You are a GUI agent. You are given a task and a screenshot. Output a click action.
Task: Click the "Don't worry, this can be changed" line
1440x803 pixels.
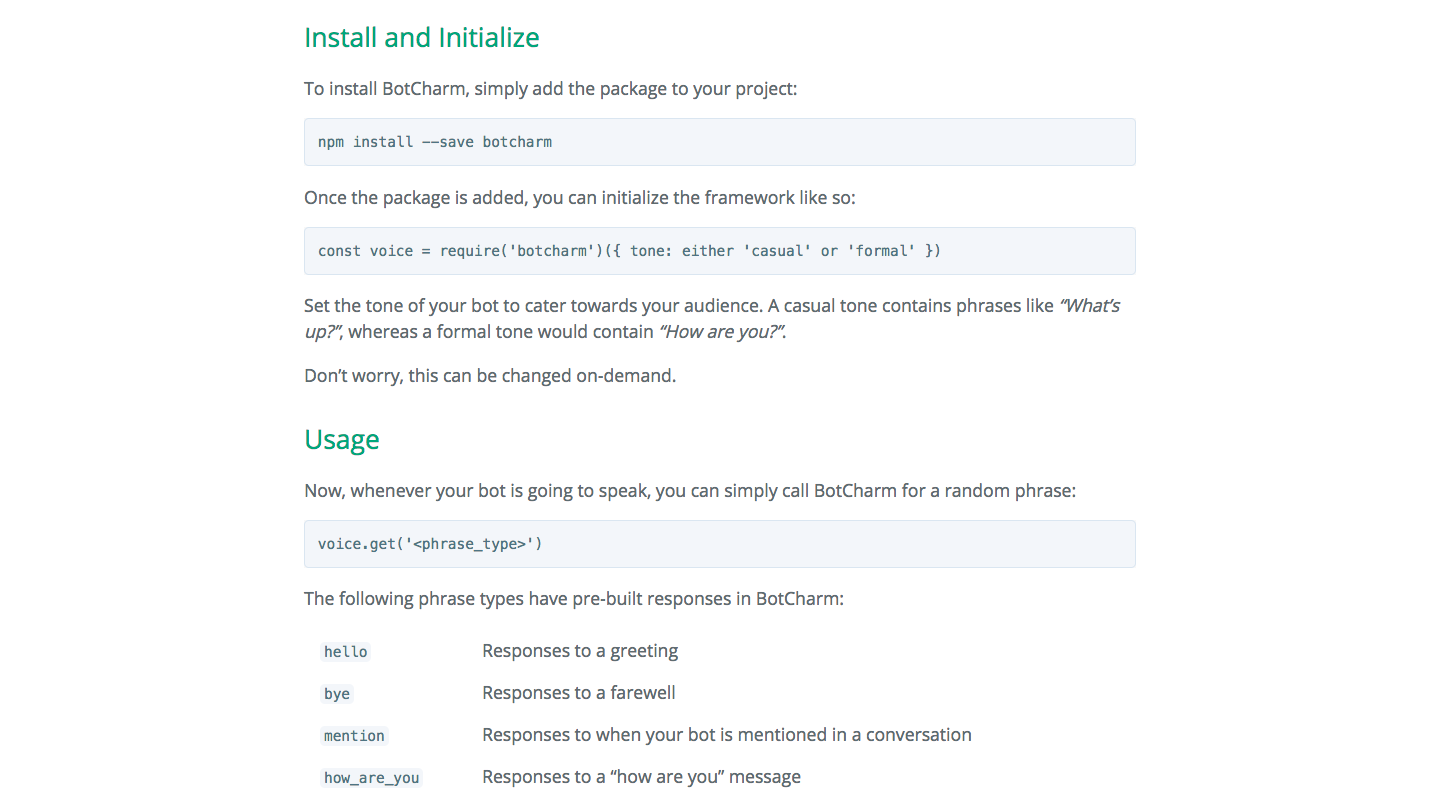click(x=490, y=377)
